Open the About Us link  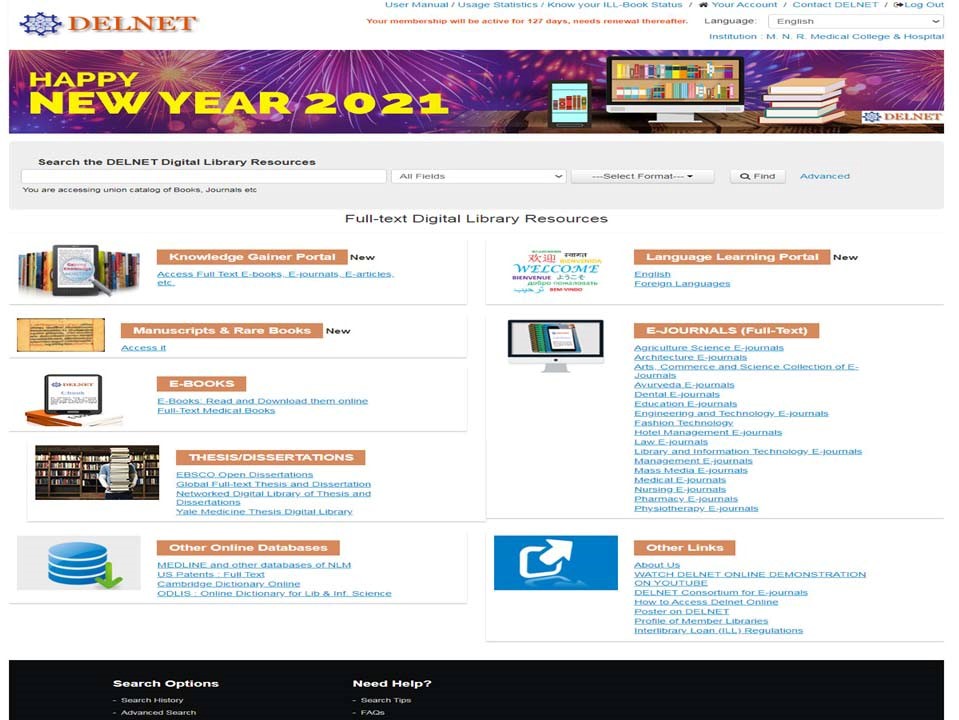(657, 565)
